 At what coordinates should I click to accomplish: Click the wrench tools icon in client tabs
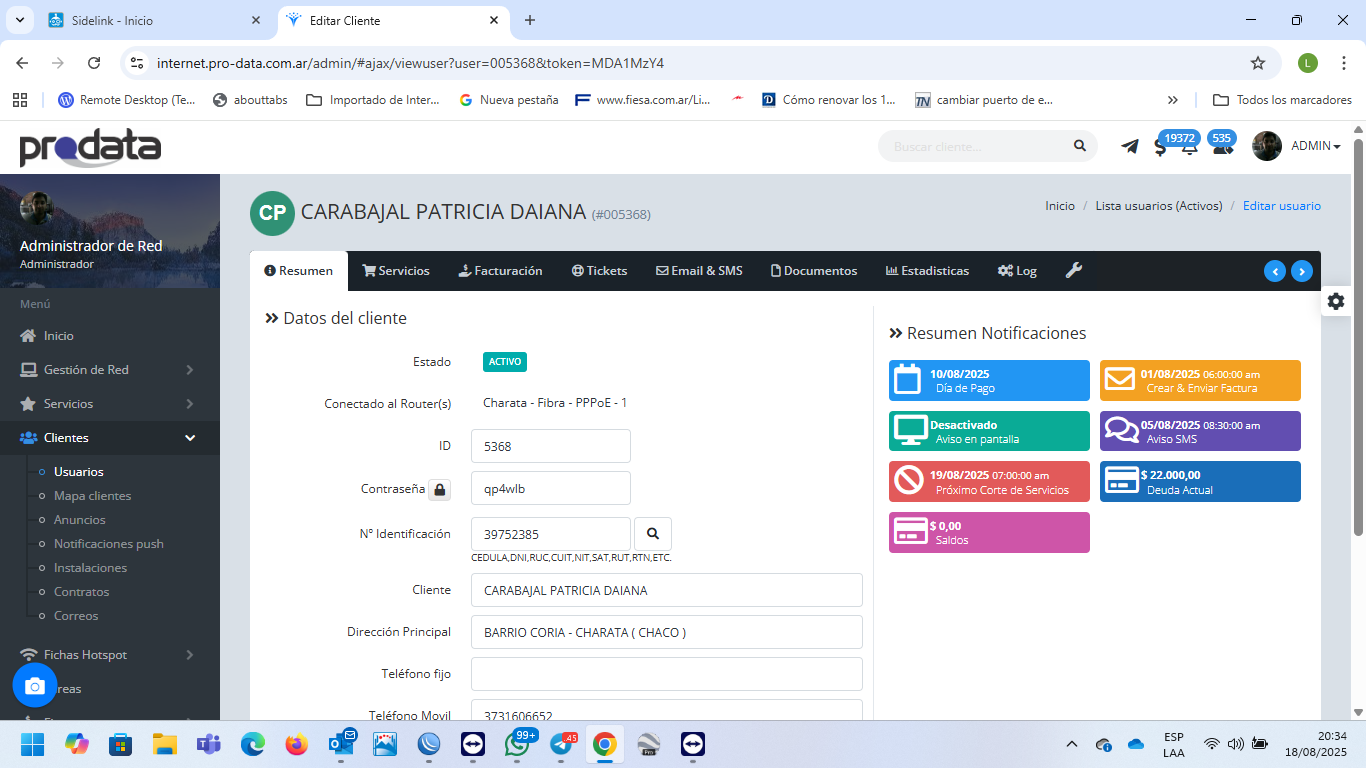pyautogui.click(x=1073, y=270)
